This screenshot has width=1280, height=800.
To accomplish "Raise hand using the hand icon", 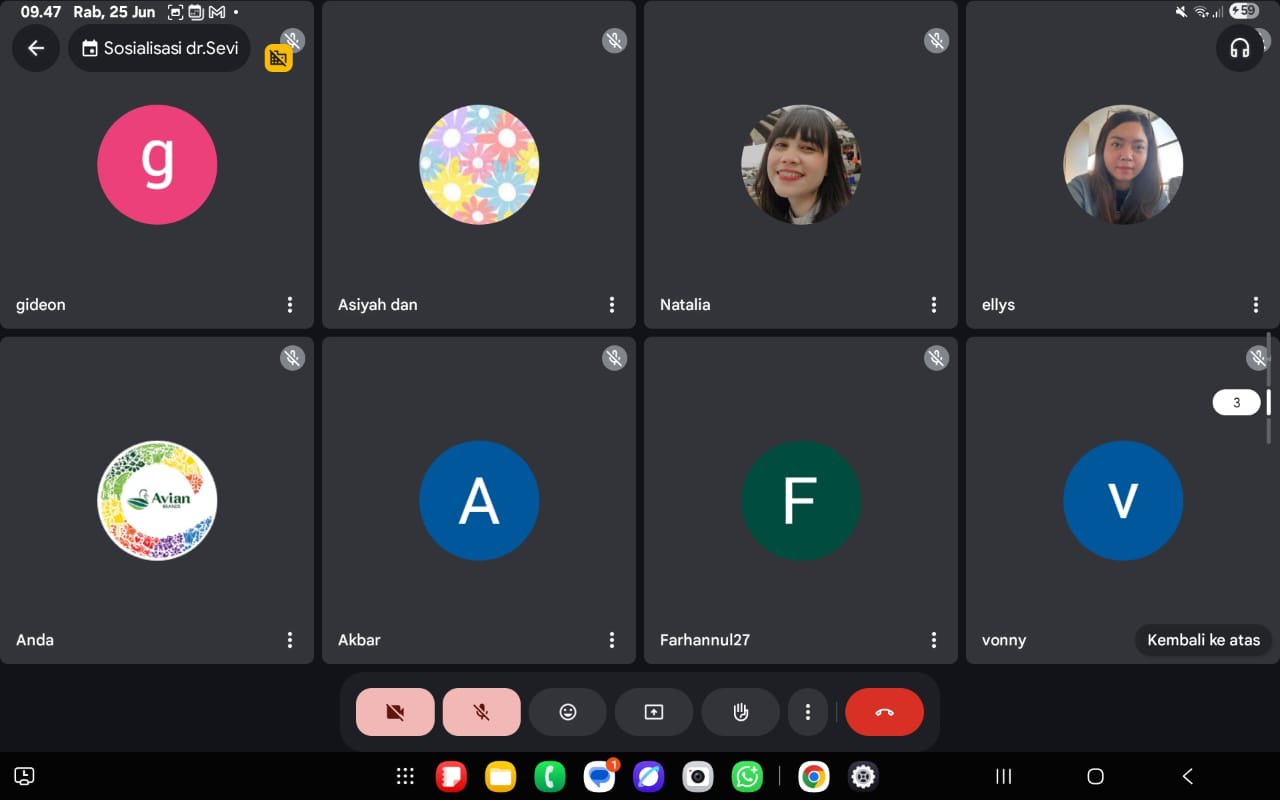I will [x=740, y=712].
